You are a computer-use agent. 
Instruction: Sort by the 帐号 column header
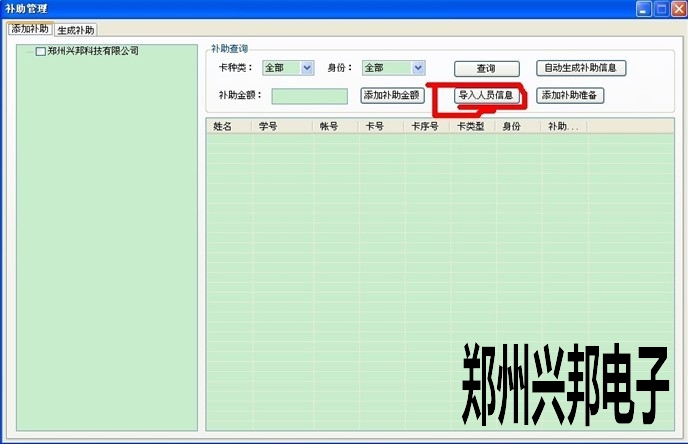click(x=336, y=126)
